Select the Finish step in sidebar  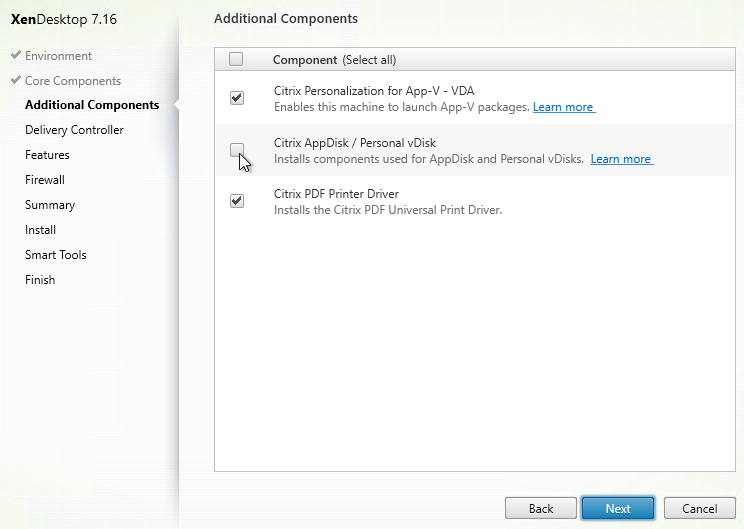(x=40, y=280)
